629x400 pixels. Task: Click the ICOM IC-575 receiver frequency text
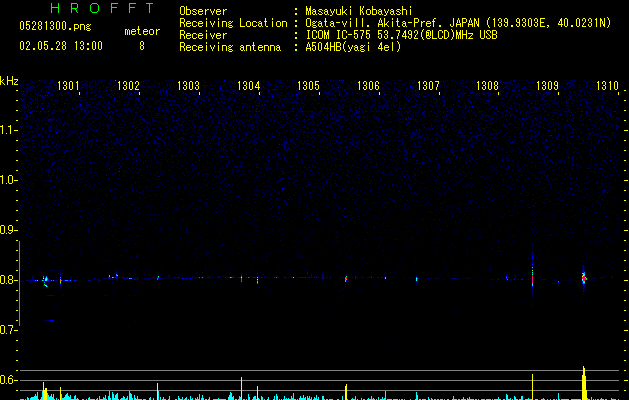click(401, 35)
